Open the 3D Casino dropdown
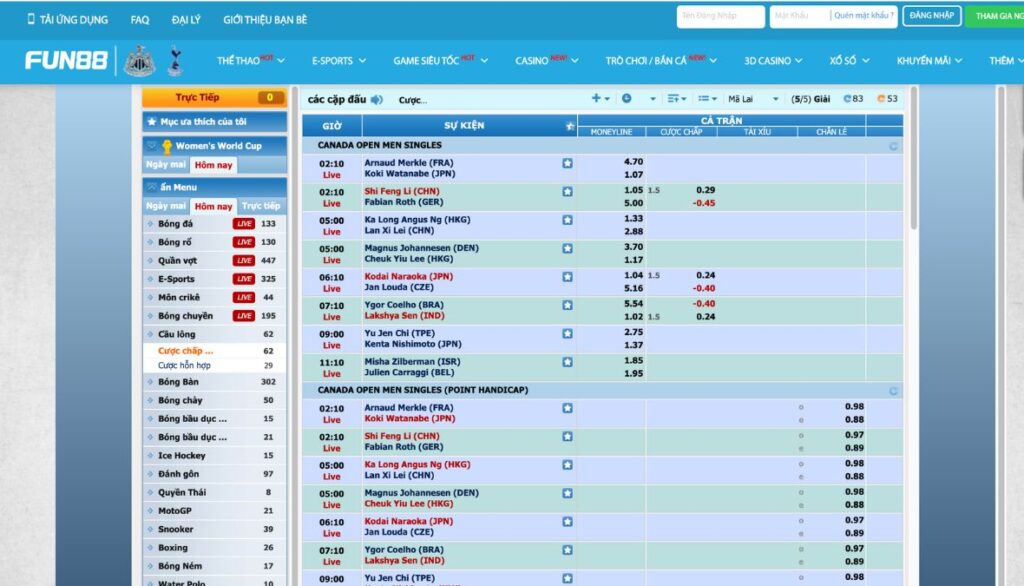Image resolution: width=1024 pixels, height=586 pixels. tap(773, 60)
